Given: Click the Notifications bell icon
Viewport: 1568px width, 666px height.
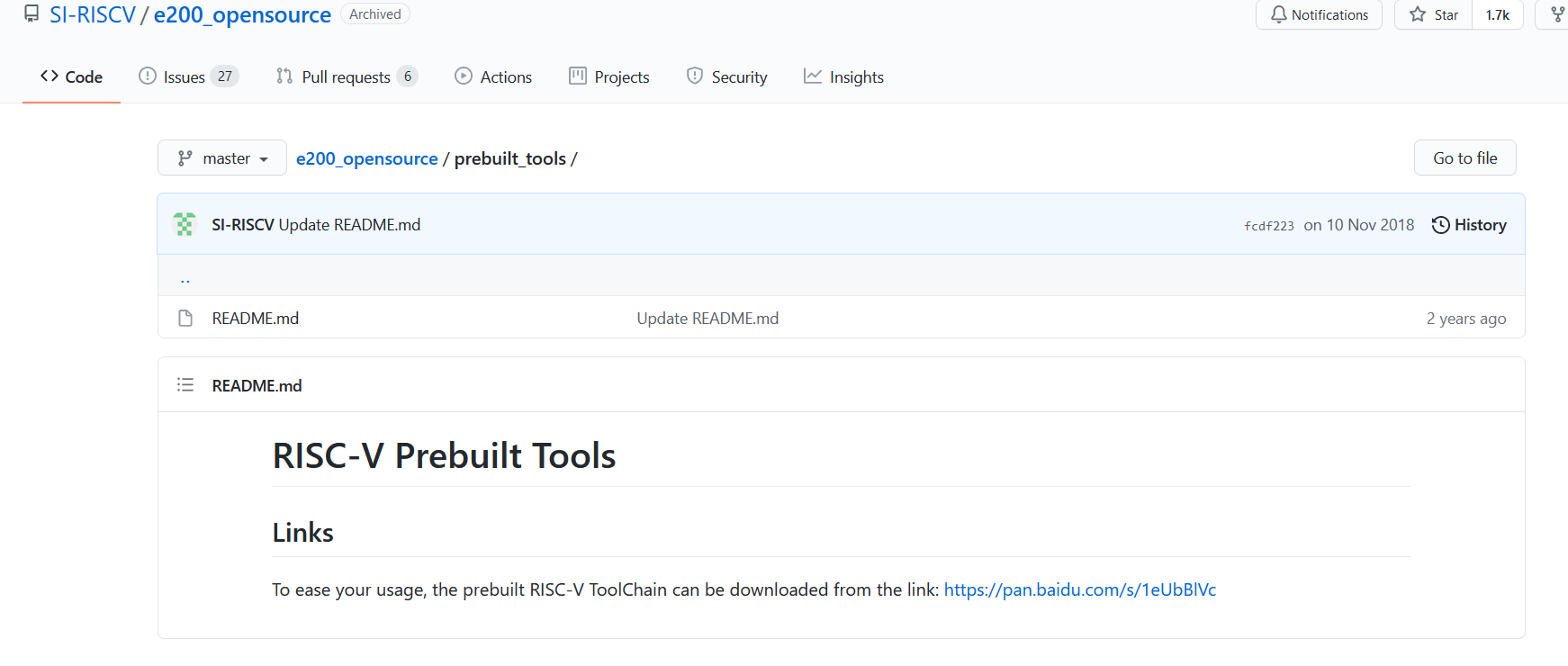Looking at the screenshot, I should (1278, 14).
